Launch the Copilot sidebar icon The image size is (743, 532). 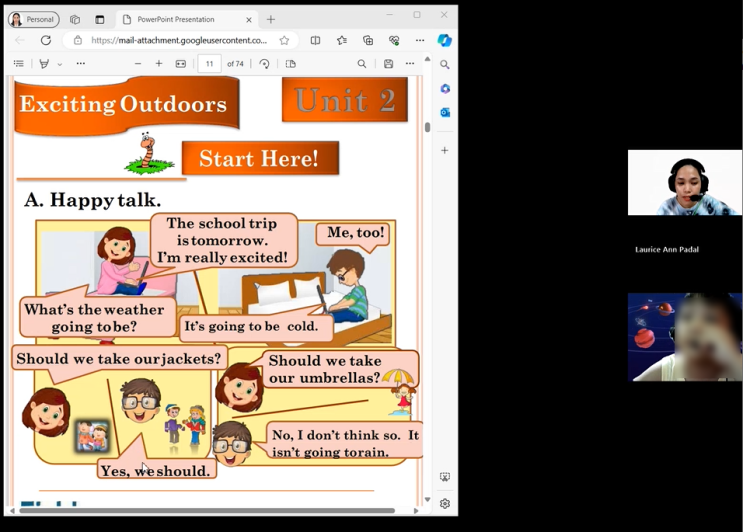[444, 40]
